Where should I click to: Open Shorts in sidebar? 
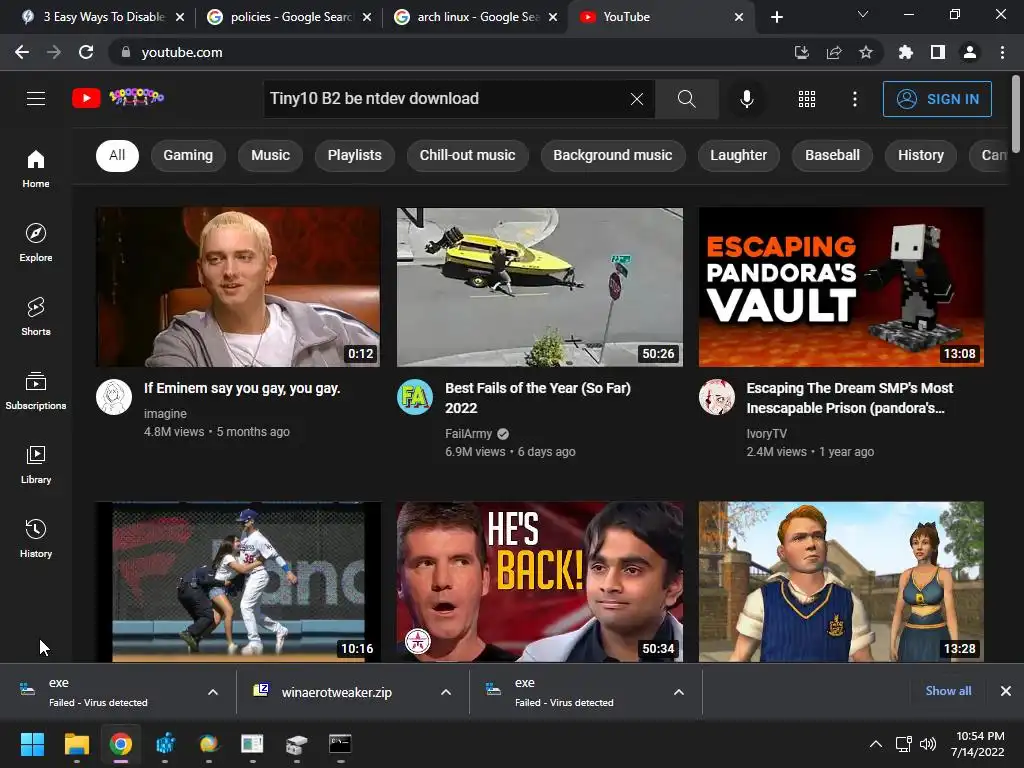click(x=36, y=317)
